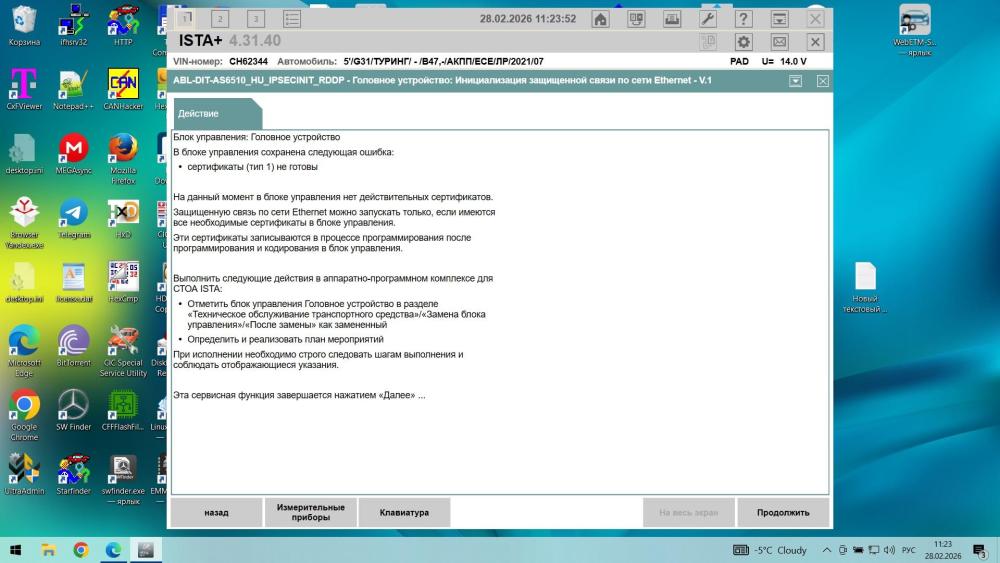Open HexCmp desktop icon
Viewport: 1000px width, 563px height.
(x=123, y=282)
